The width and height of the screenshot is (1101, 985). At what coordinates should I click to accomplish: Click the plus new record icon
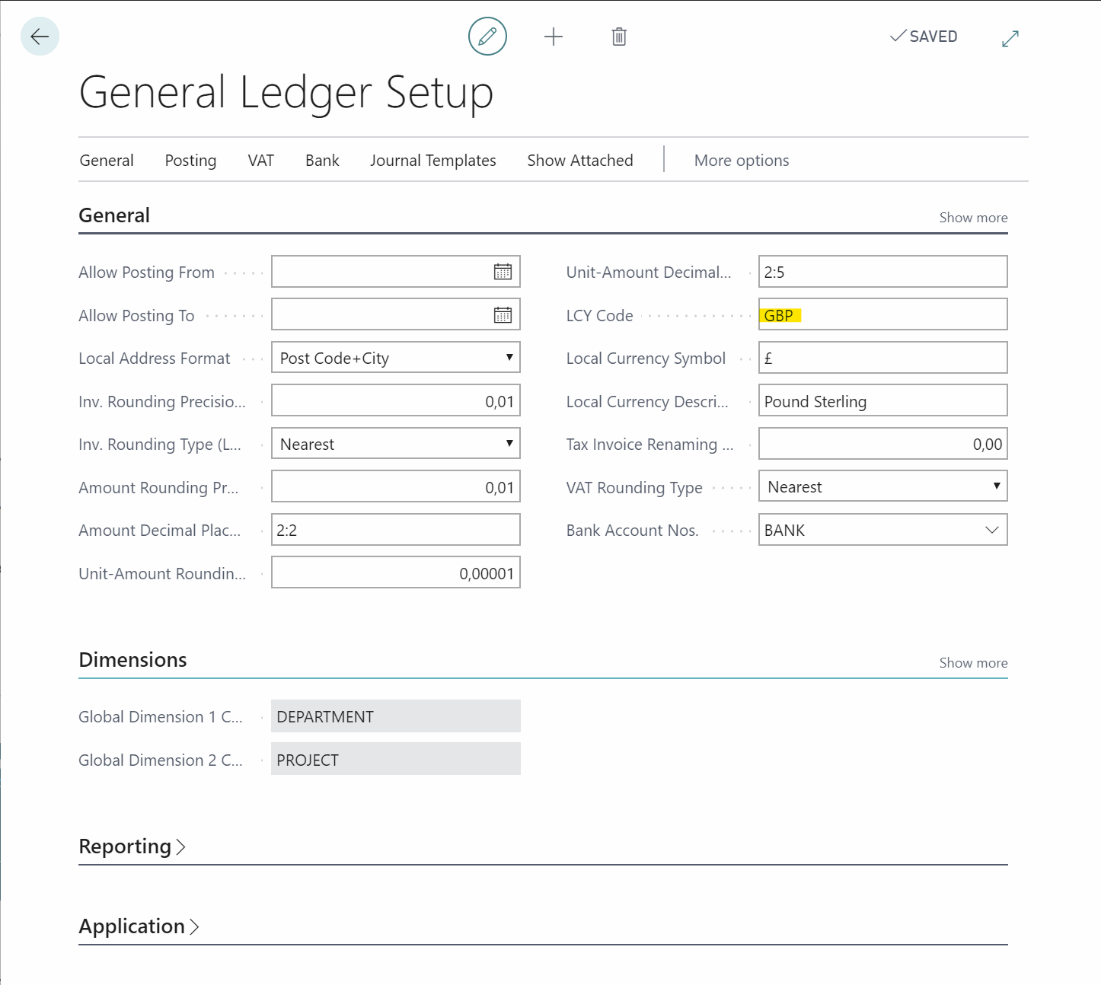[553, 37]
